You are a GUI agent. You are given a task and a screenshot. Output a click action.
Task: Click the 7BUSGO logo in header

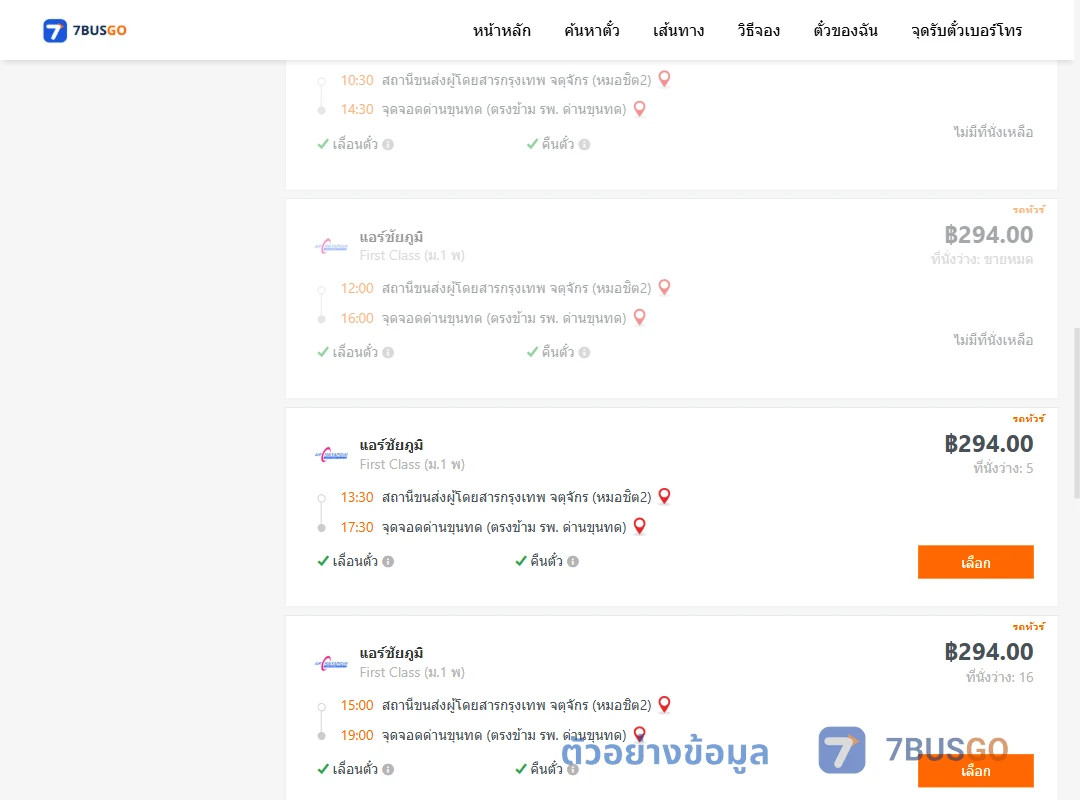(x=85, y=30)
